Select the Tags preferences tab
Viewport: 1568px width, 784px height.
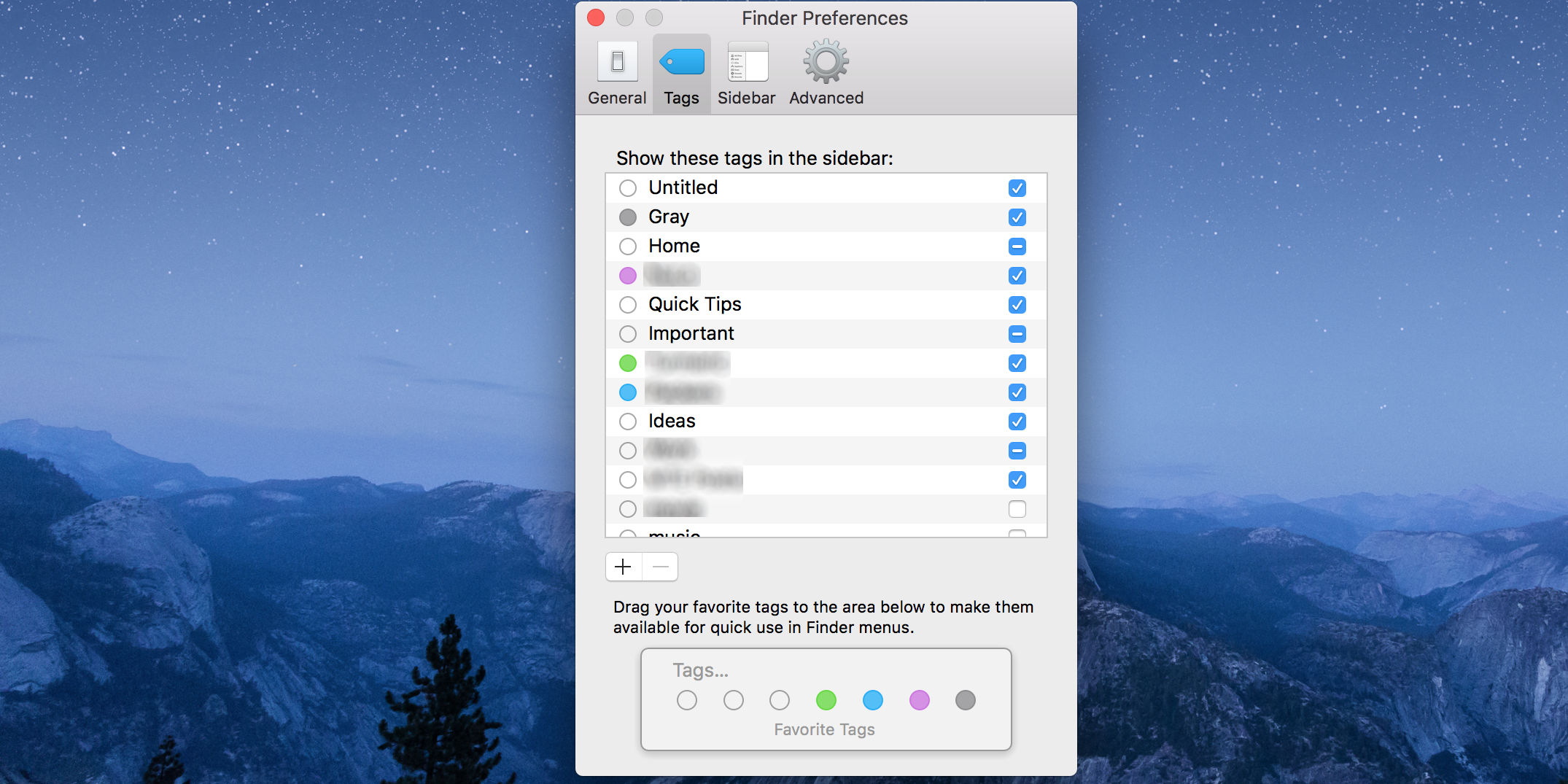pyautogui.click(x=681, y=74)
